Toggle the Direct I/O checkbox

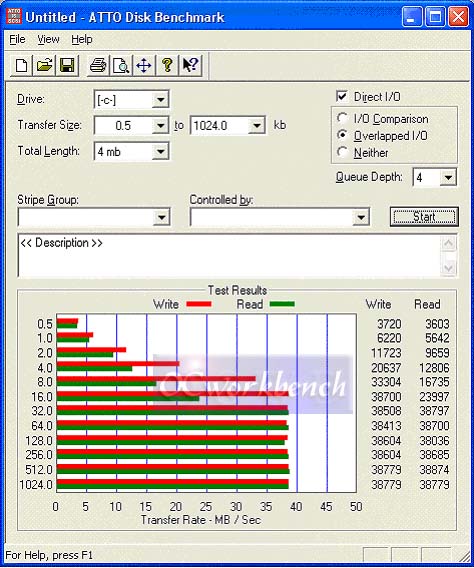(341, 96)
